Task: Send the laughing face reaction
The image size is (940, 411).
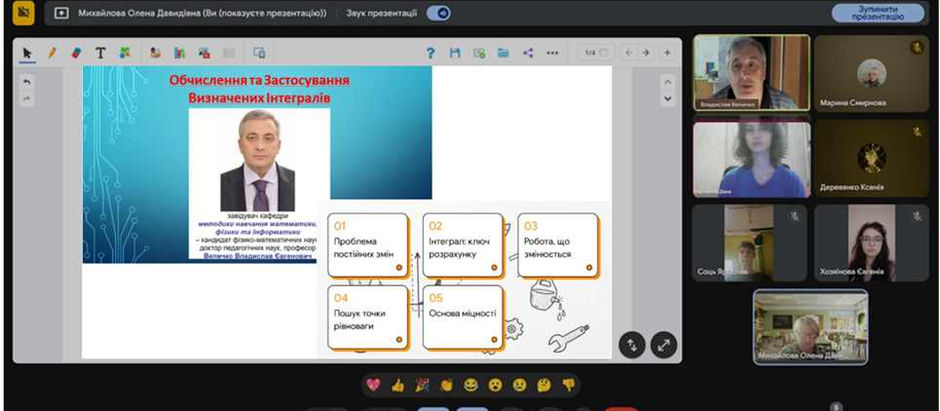Action: pos(471,385)
